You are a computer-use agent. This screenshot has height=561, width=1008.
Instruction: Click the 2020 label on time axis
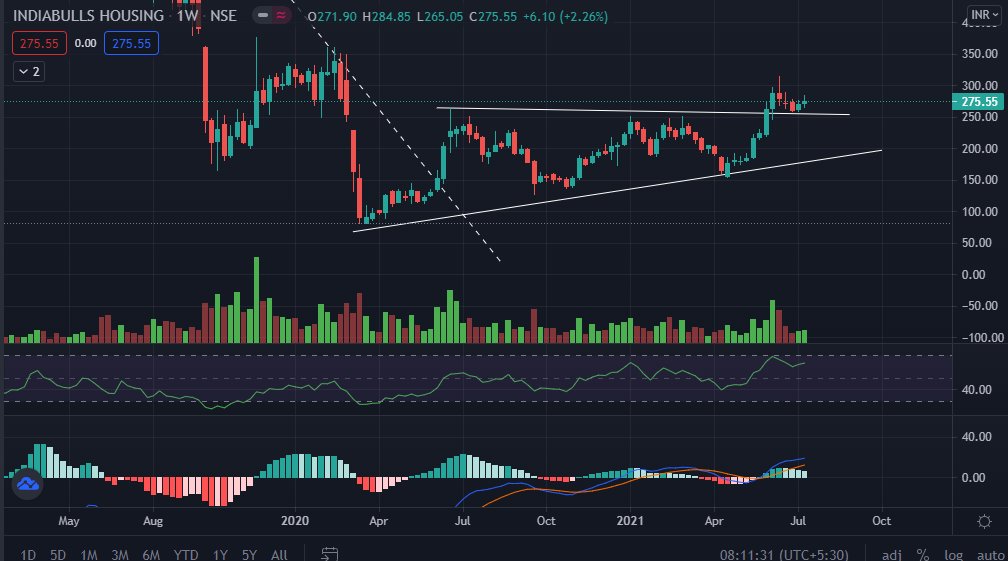295,521
